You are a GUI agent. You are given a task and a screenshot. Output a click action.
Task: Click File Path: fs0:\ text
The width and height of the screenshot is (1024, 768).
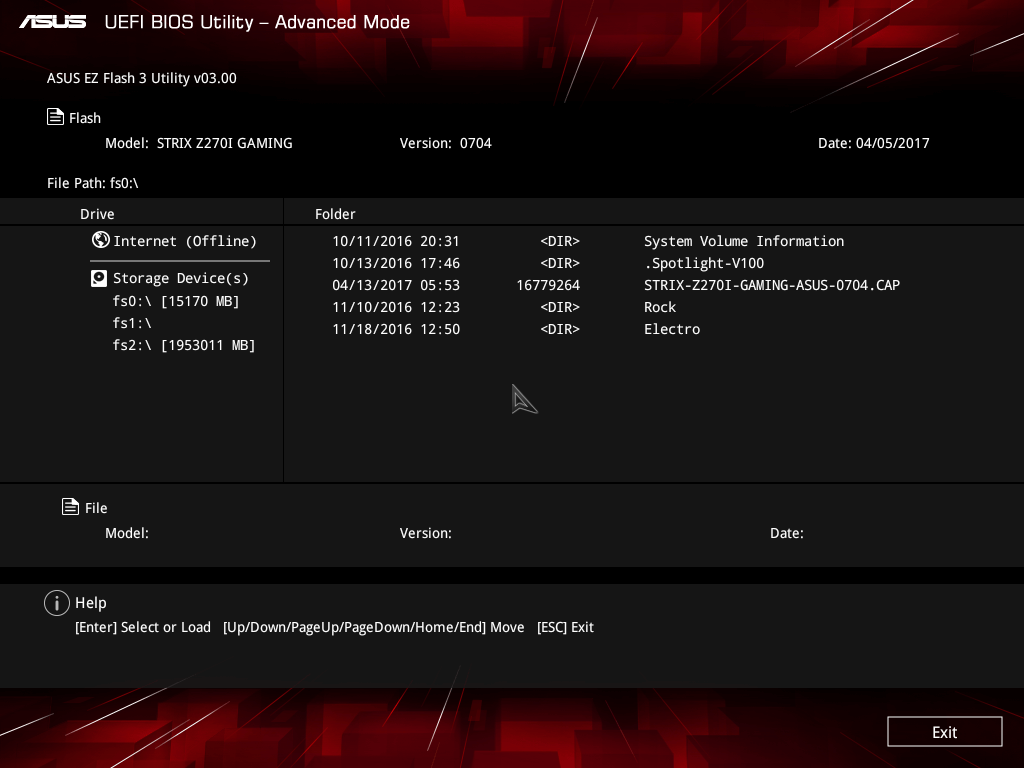point(93,183)
